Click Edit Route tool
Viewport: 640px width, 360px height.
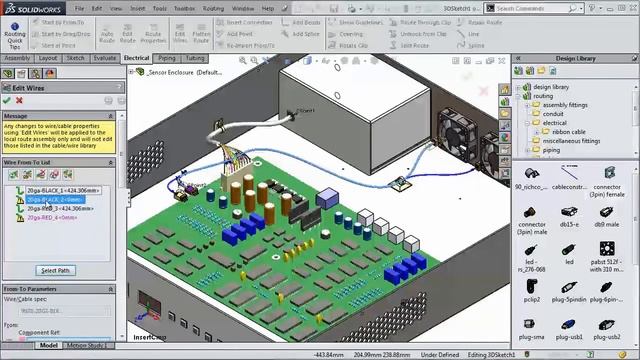(x=127, y=33)
